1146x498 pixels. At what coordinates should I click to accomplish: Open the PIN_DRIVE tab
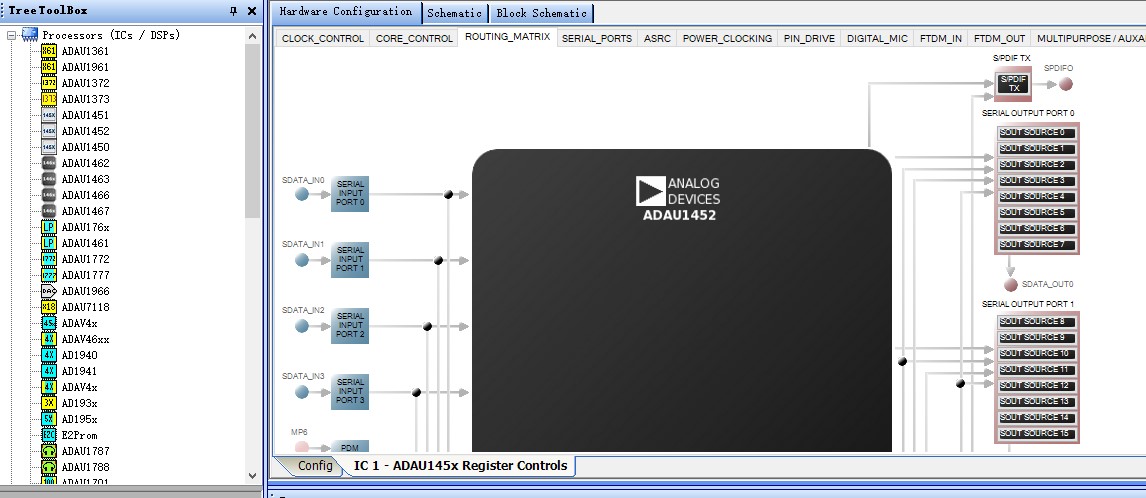pos(809,38)
